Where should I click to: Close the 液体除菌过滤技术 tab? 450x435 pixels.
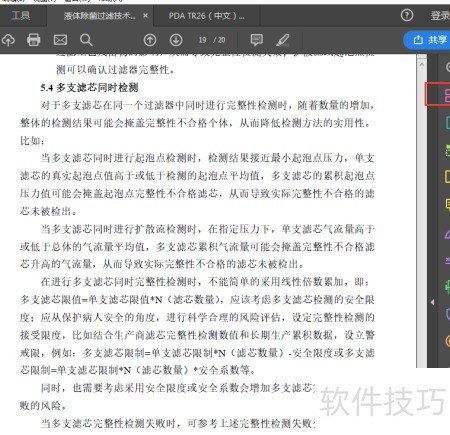[145, 15]
